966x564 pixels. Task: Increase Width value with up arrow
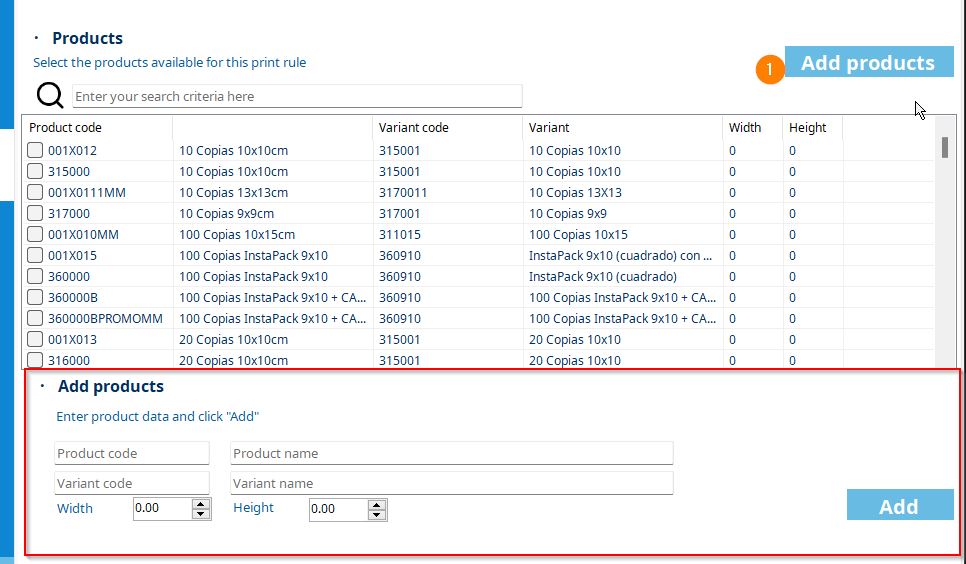[201, 504]
